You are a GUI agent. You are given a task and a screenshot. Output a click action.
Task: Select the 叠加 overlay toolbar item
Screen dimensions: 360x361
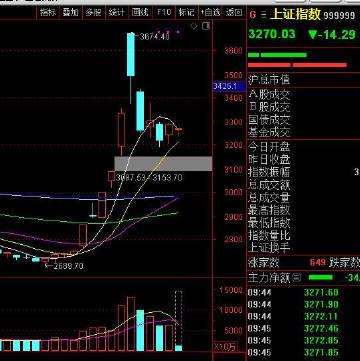click(x=70, y=13)
